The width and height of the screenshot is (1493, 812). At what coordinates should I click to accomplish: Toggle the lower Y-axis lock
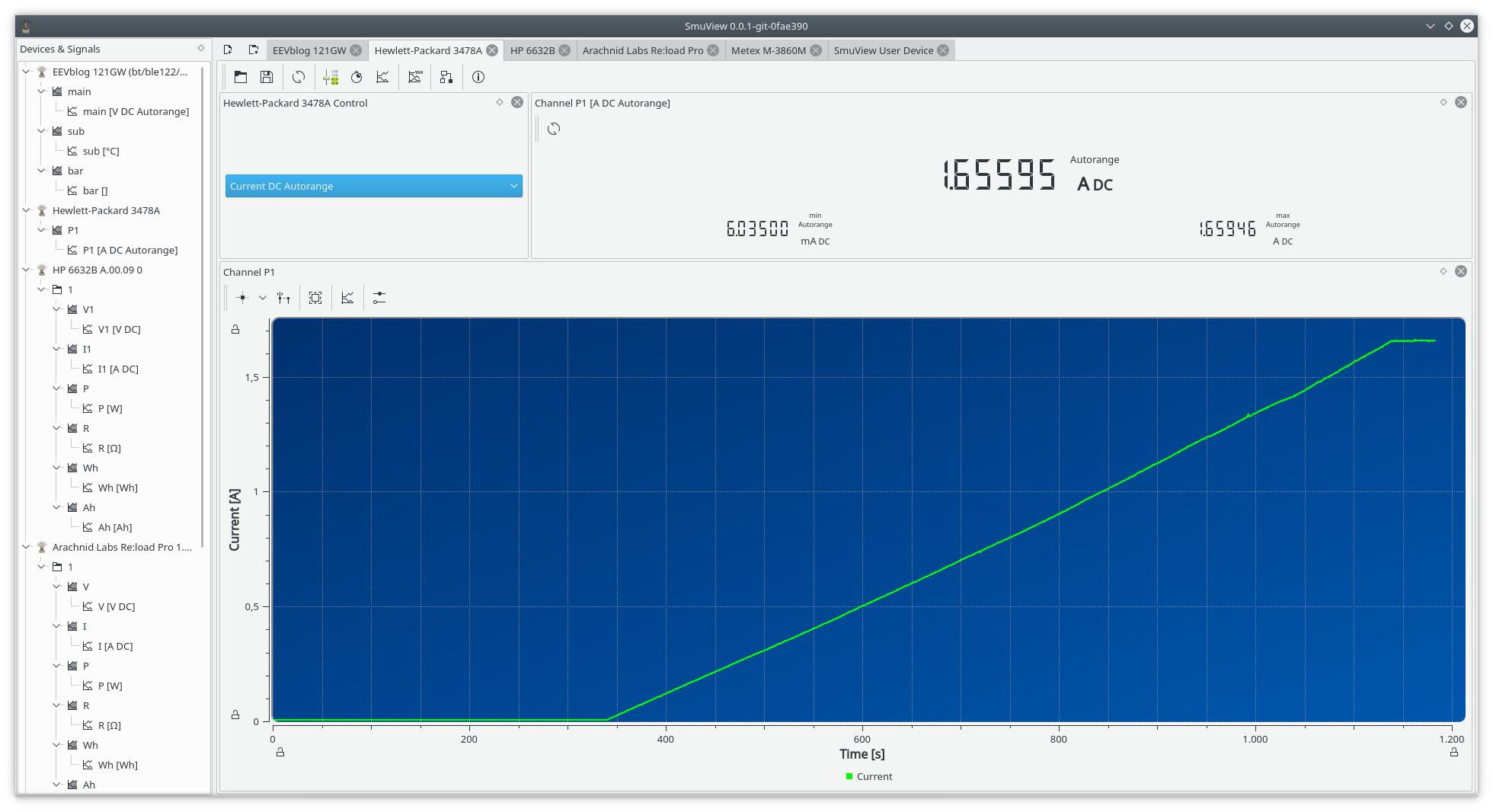coord(235,714)
